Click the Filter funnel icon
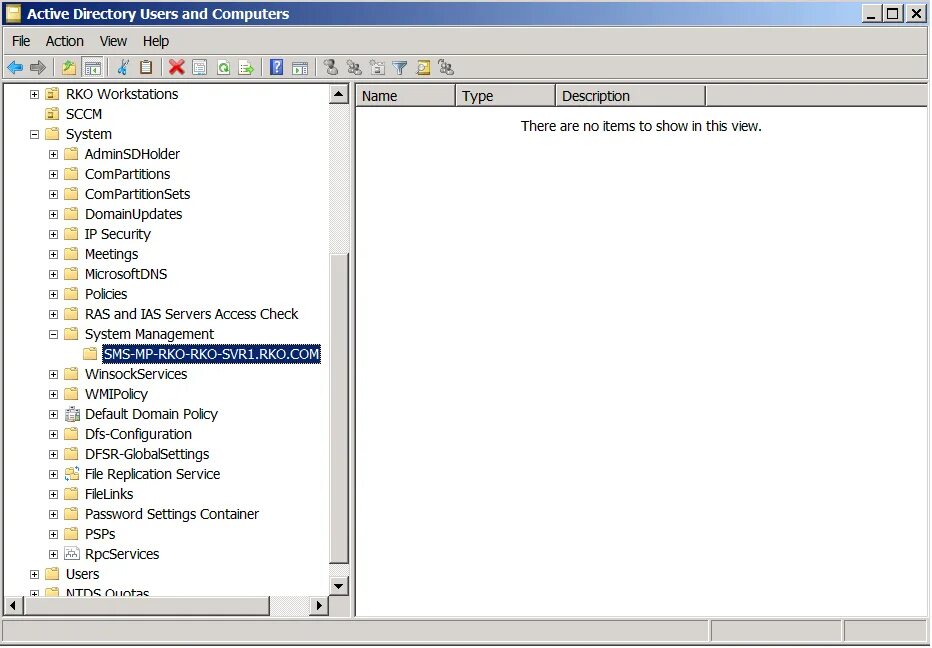932x648 pixels. click(x=400, y=68)
